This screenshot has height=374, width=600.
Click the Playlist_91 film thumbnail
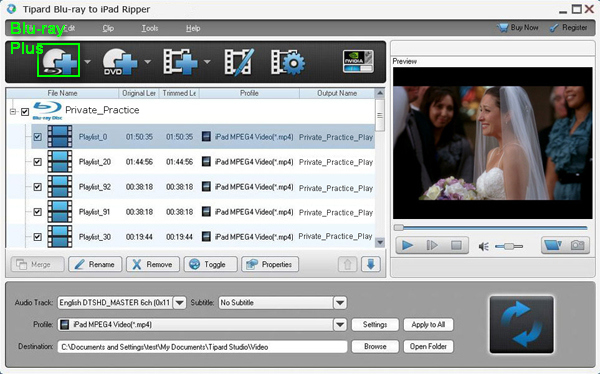pos(60,212)
